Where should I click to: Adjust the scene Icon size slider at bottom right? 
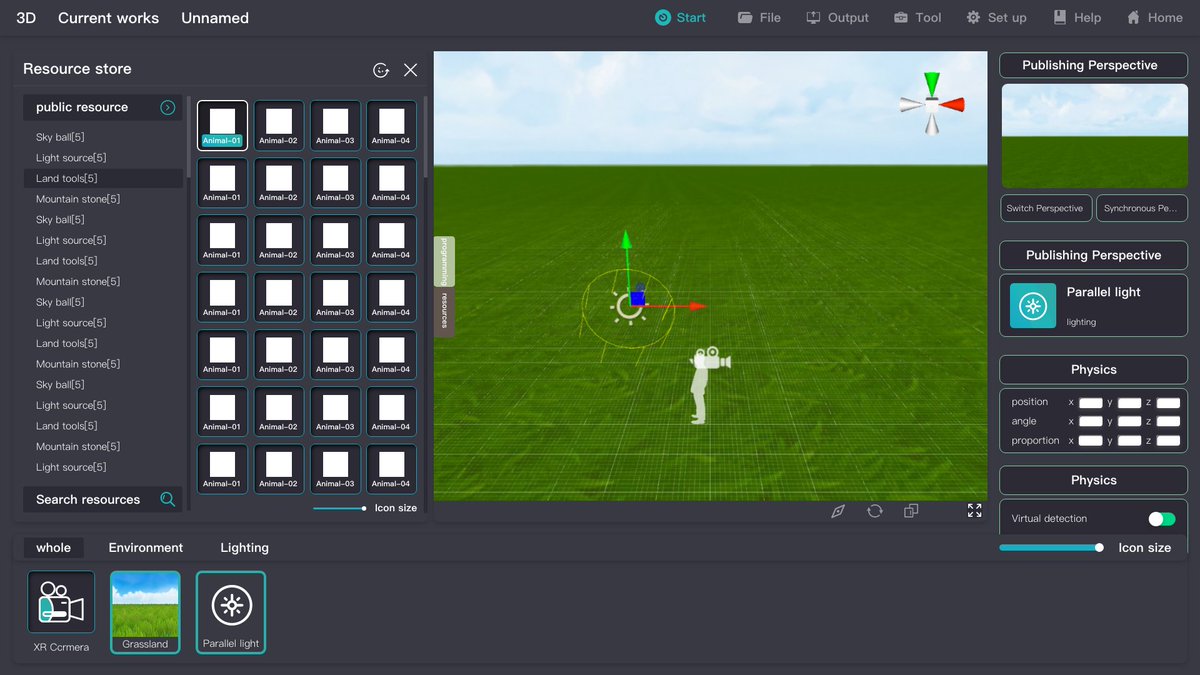[x=1051, y=547]
